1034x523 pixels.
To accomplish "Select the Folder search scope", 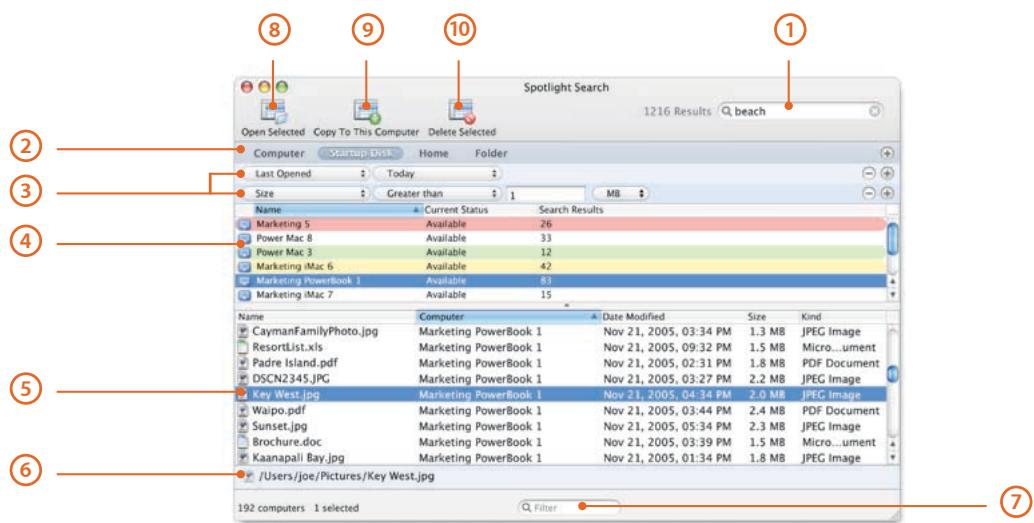I will (491, 153).
